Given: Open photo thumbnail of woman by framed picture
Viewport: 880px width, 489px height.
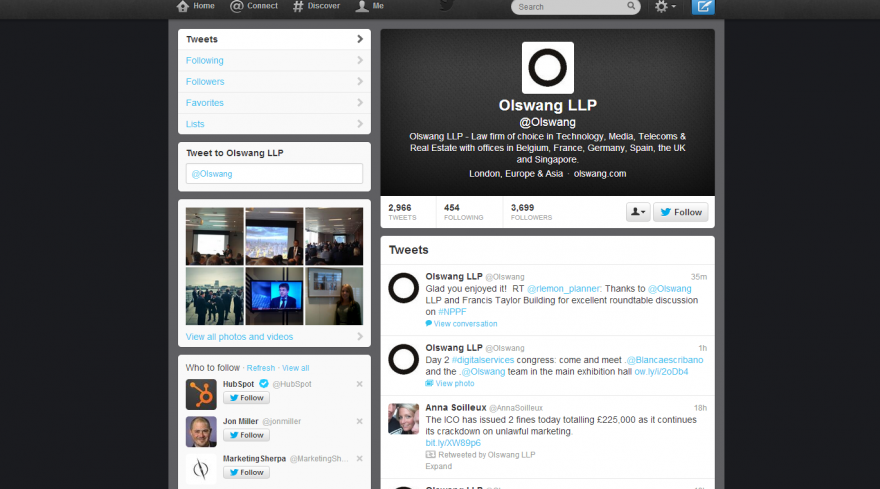Looking at the screenshot, I should 334,296.
